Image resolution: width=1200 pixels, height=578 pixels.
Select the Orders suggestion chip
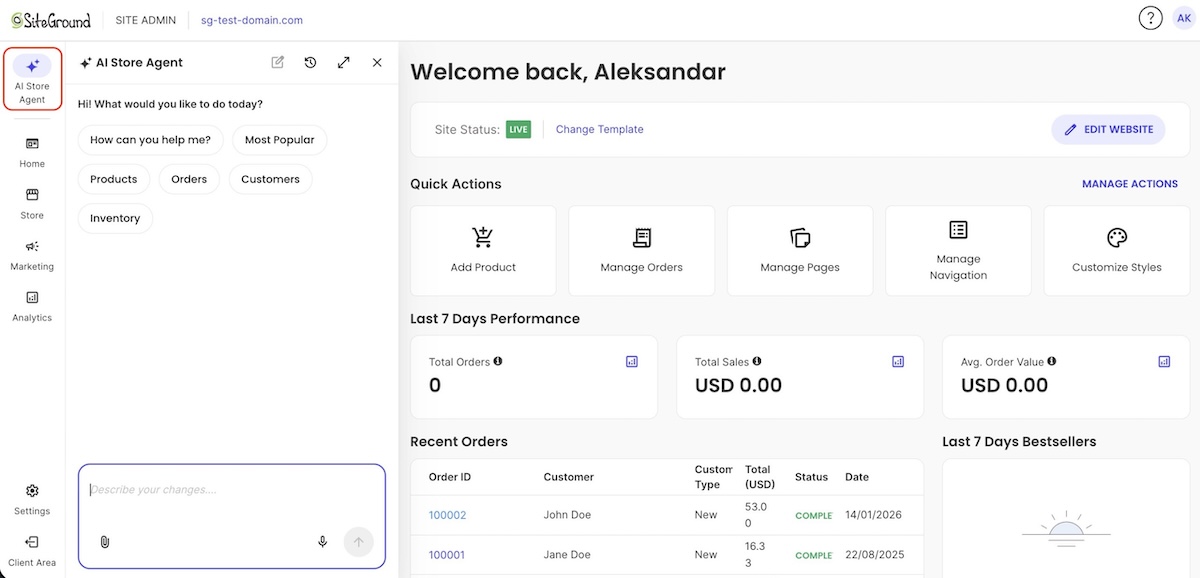click(189, 179)
